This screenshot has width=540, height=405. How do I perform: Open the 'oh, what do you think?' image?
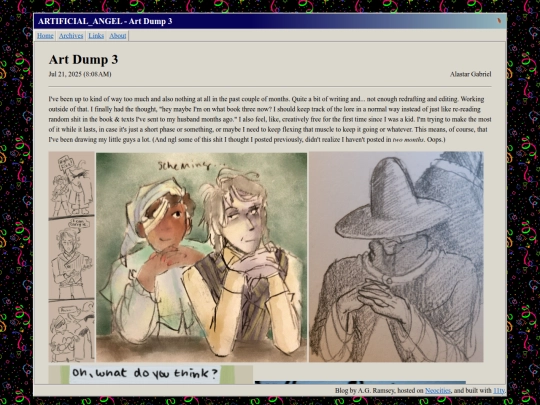150,374
